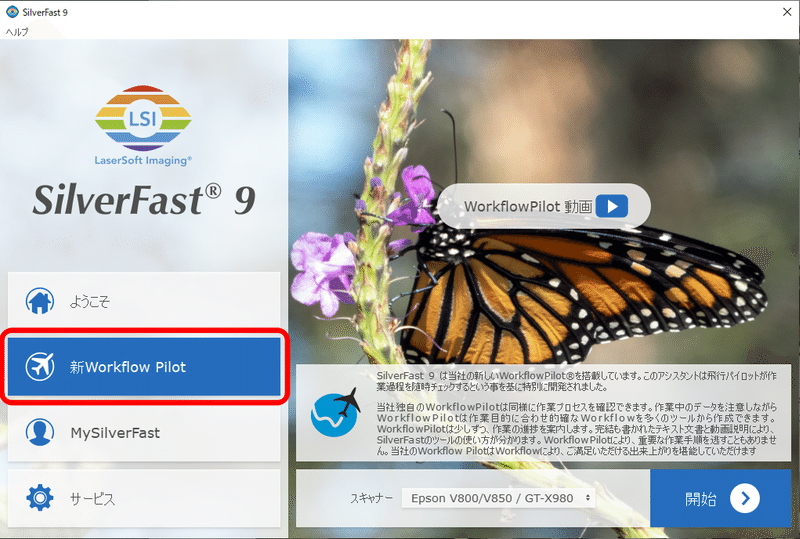This screenshot has width=800, height=539.
Task: Click the arrow circle icon on 開始
Action: pos(745,498)
